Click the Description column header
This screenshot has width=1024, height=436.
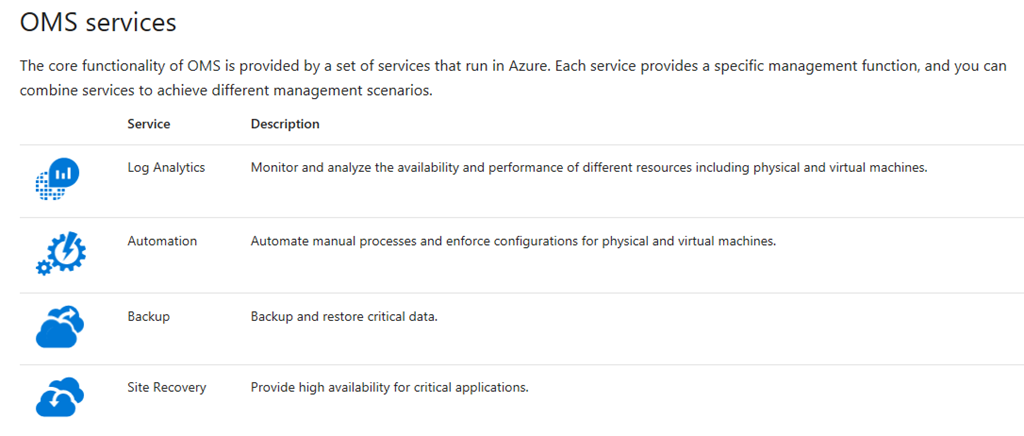[285, 124]
